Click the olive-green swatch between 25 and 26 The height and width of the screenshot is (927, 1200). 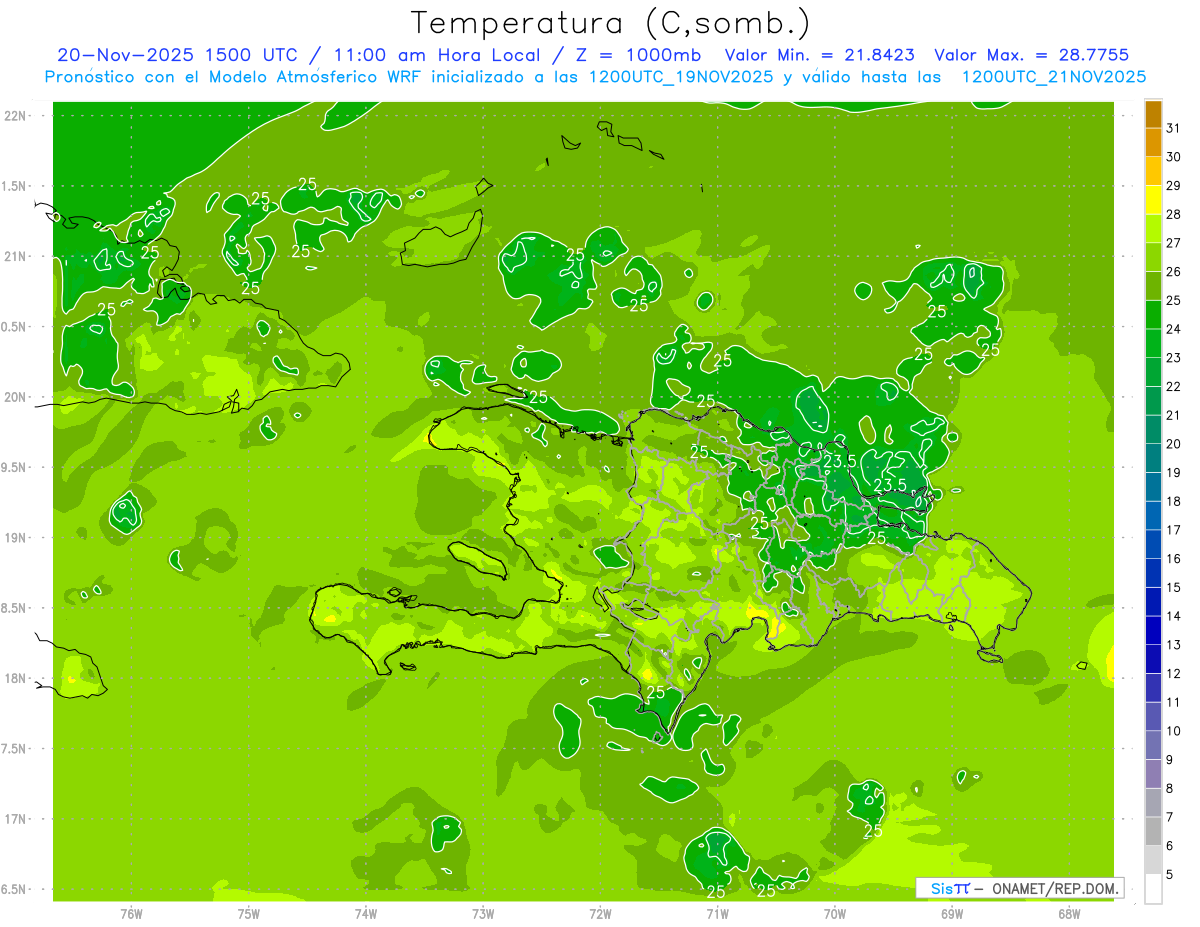pyautogui.click(x=1153, y=286)
